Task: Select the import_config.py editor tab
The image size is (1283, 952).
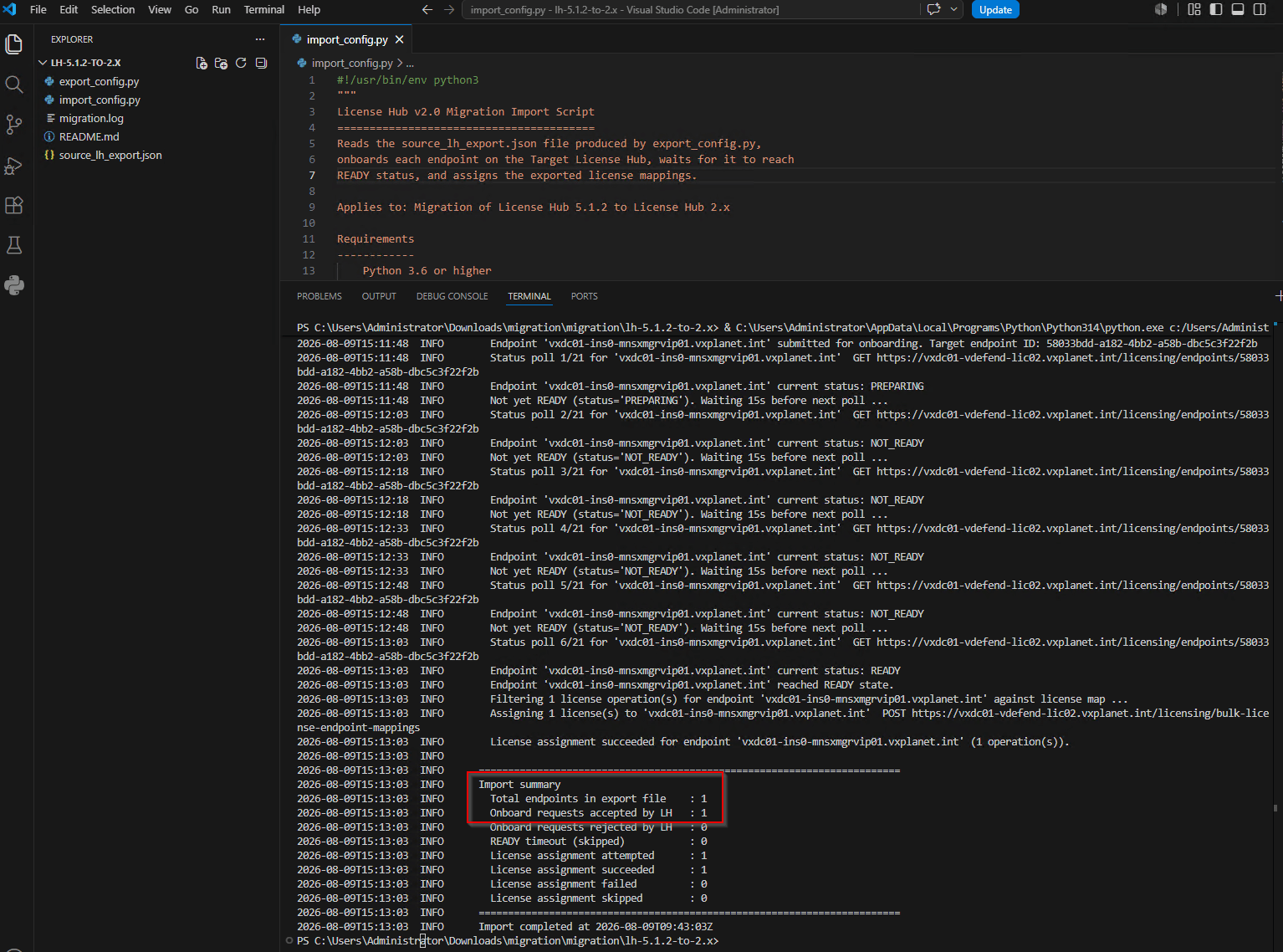Action: [347, 39]
